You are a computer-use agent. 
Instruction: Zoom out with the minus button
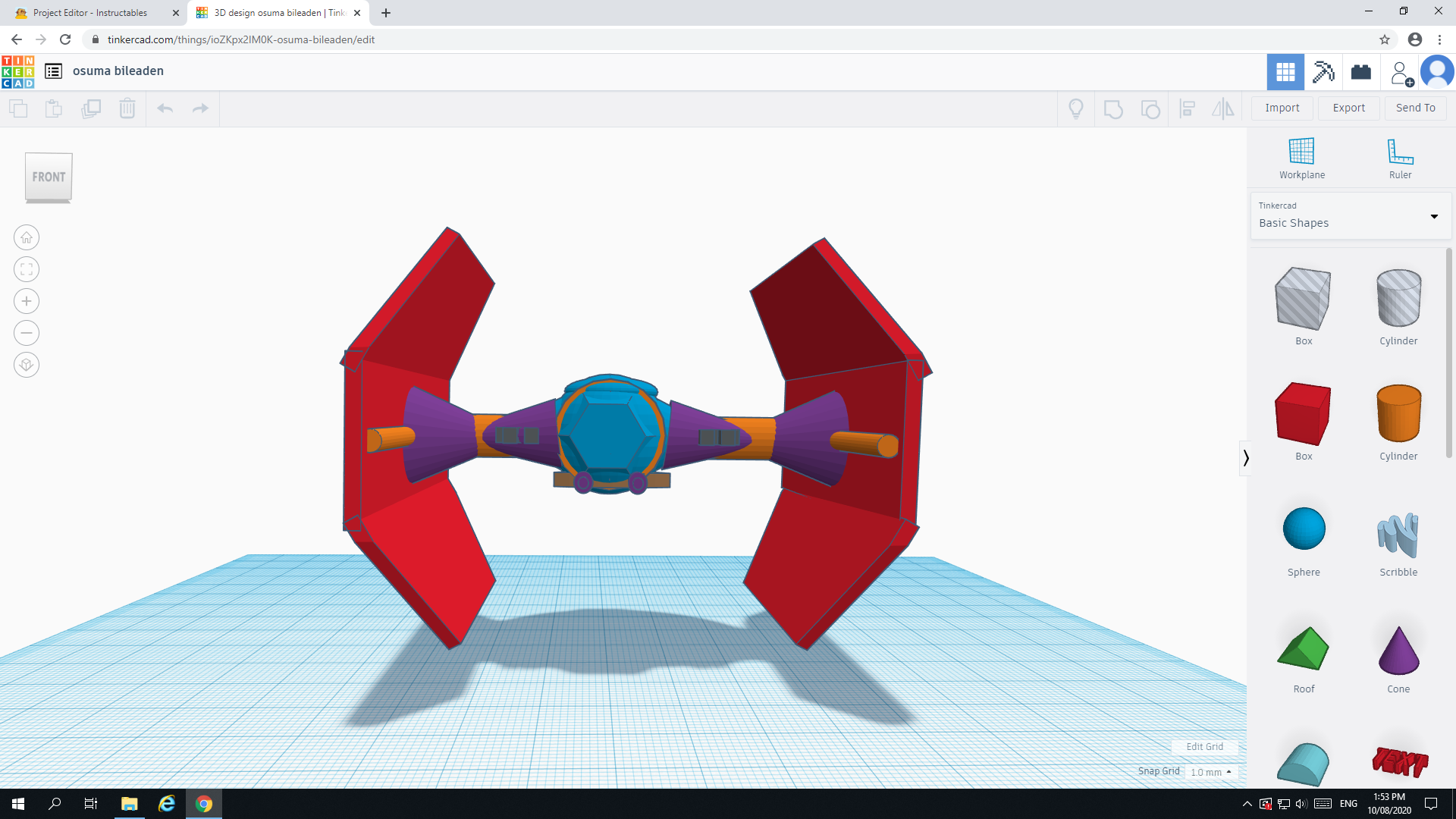click(x=27, y=334)
